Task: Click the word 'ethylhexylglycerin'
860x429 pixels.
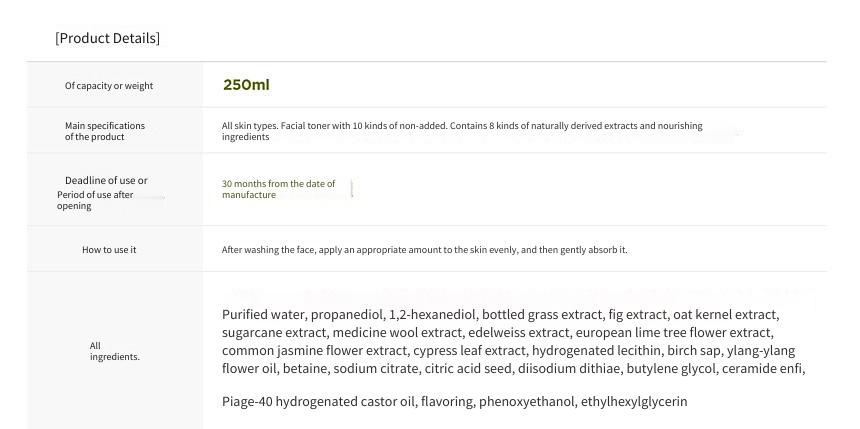Action: click(x=634, y=402)
